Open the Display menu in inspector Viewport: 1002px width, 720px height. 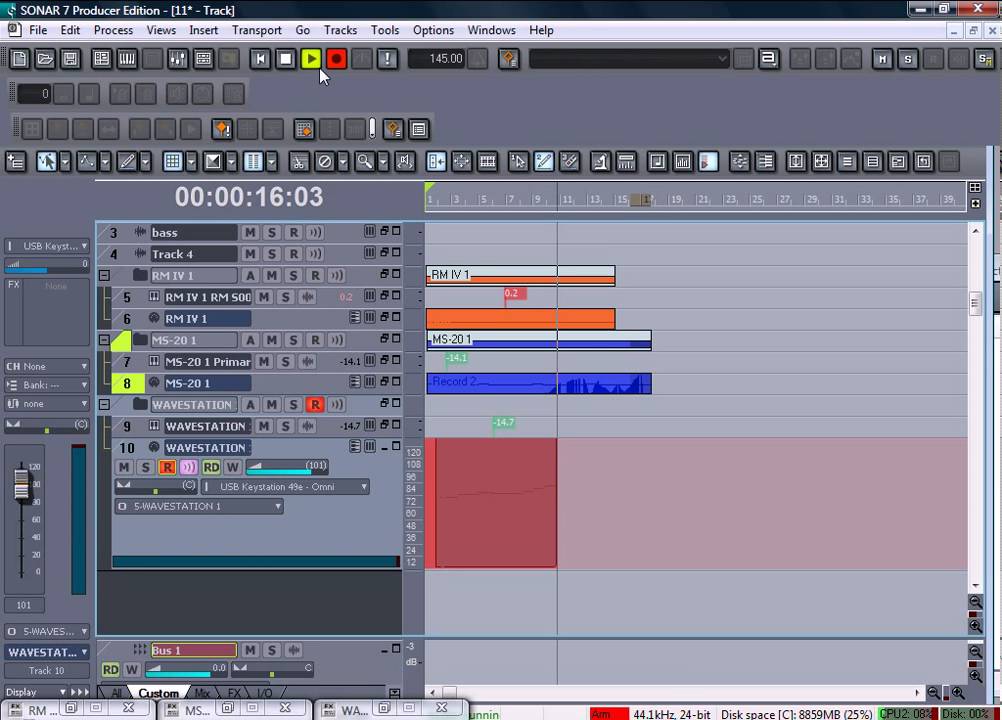click(35, 692)
